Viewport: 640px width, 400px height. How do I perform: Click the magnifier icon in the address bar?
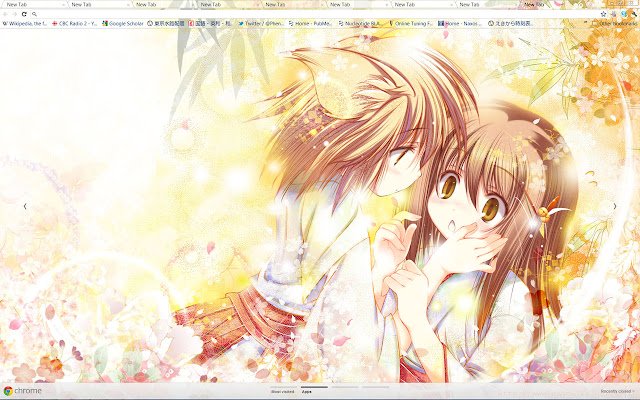[x=35, y=14]
